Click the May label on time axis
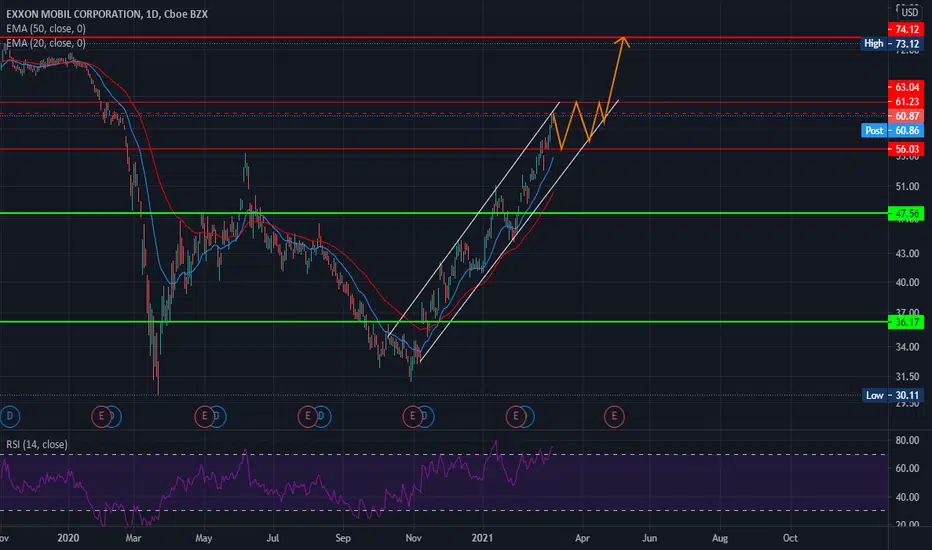 [203, 538]
